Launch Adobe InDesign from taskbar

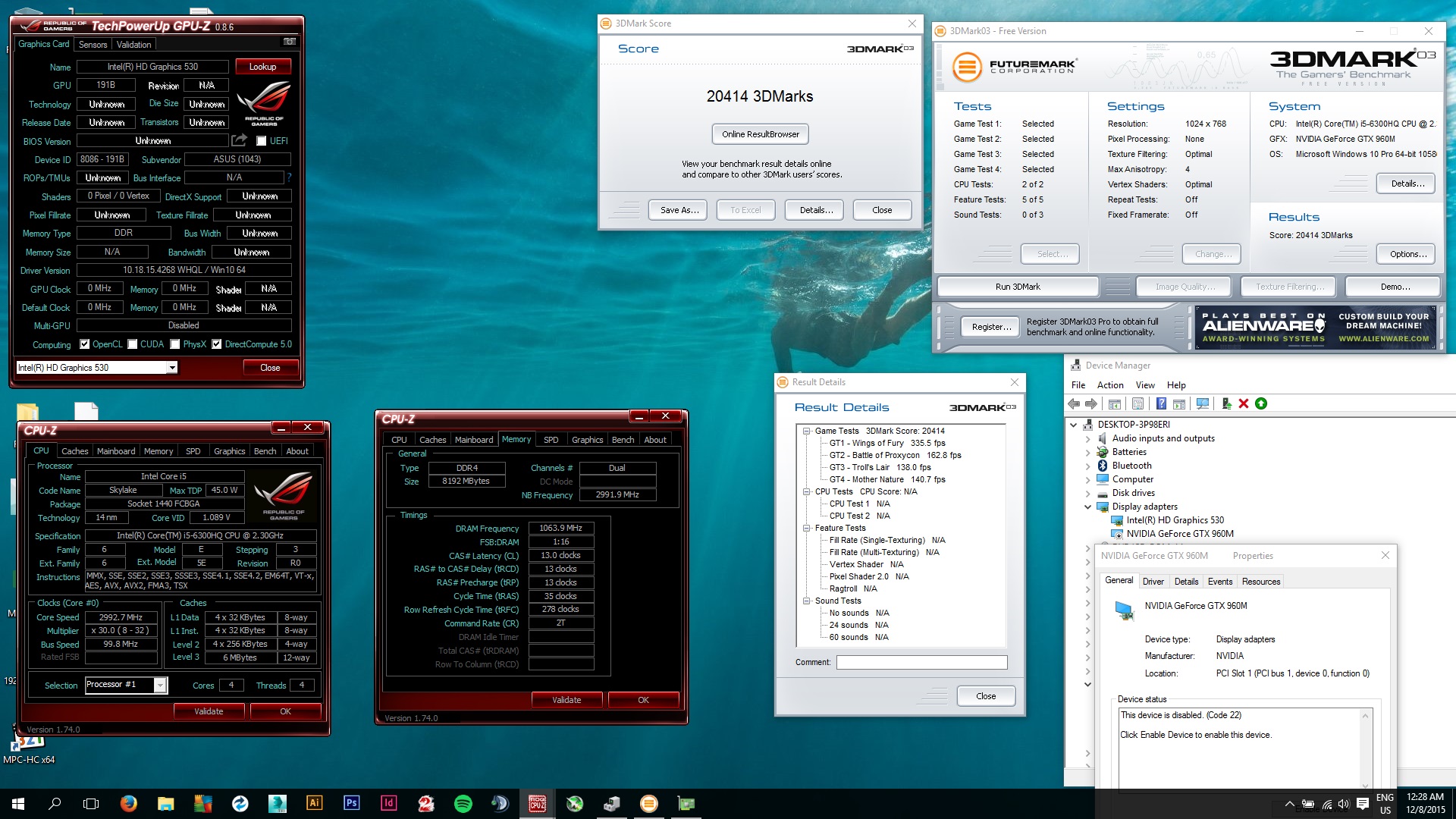click(x=388, y=803)
